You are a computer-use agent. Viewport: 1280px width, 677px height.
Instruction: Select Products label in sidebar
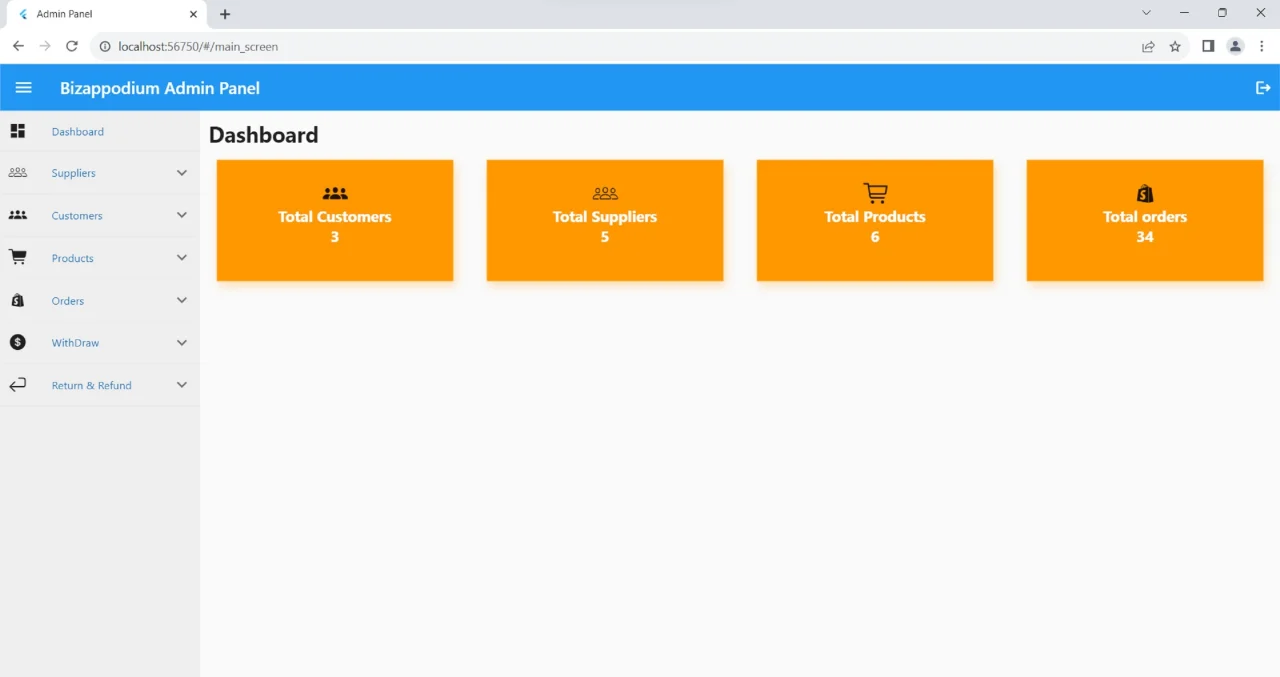[x=73, y=258]
